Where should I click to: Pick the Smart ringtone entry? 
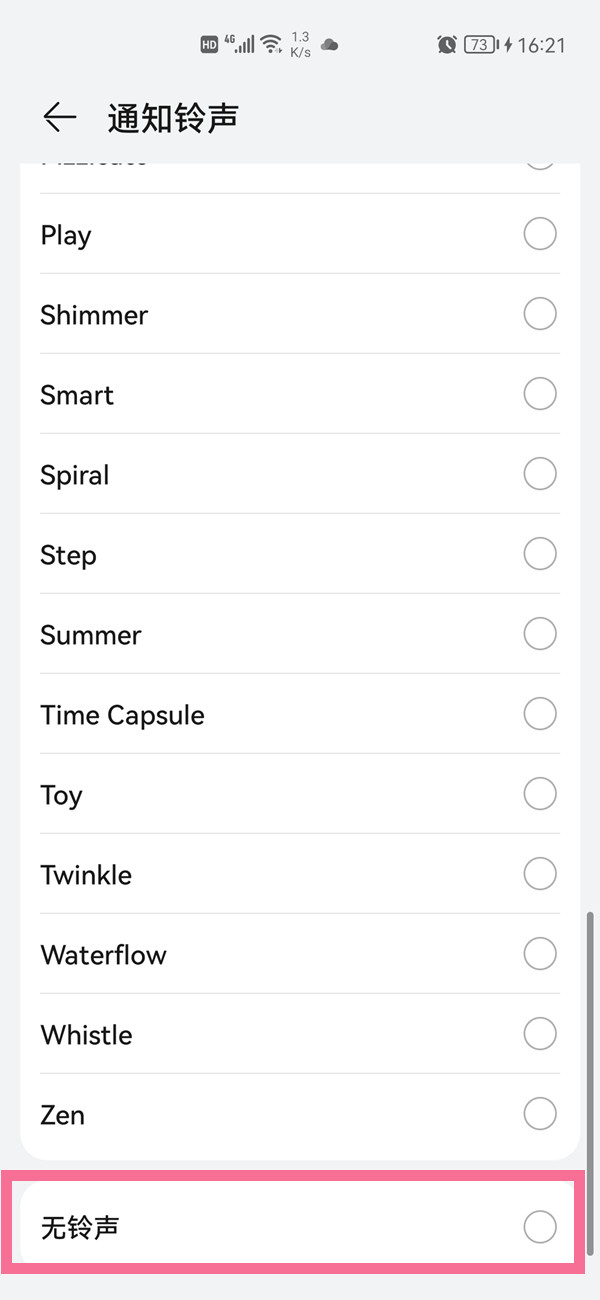click(x=77, y=395)
